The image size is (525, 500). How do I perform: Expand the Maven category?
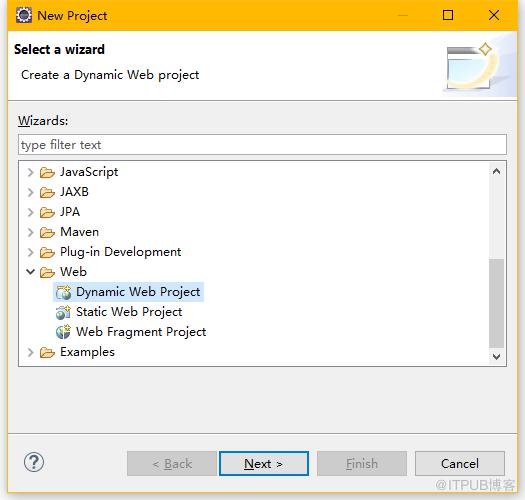30,232
